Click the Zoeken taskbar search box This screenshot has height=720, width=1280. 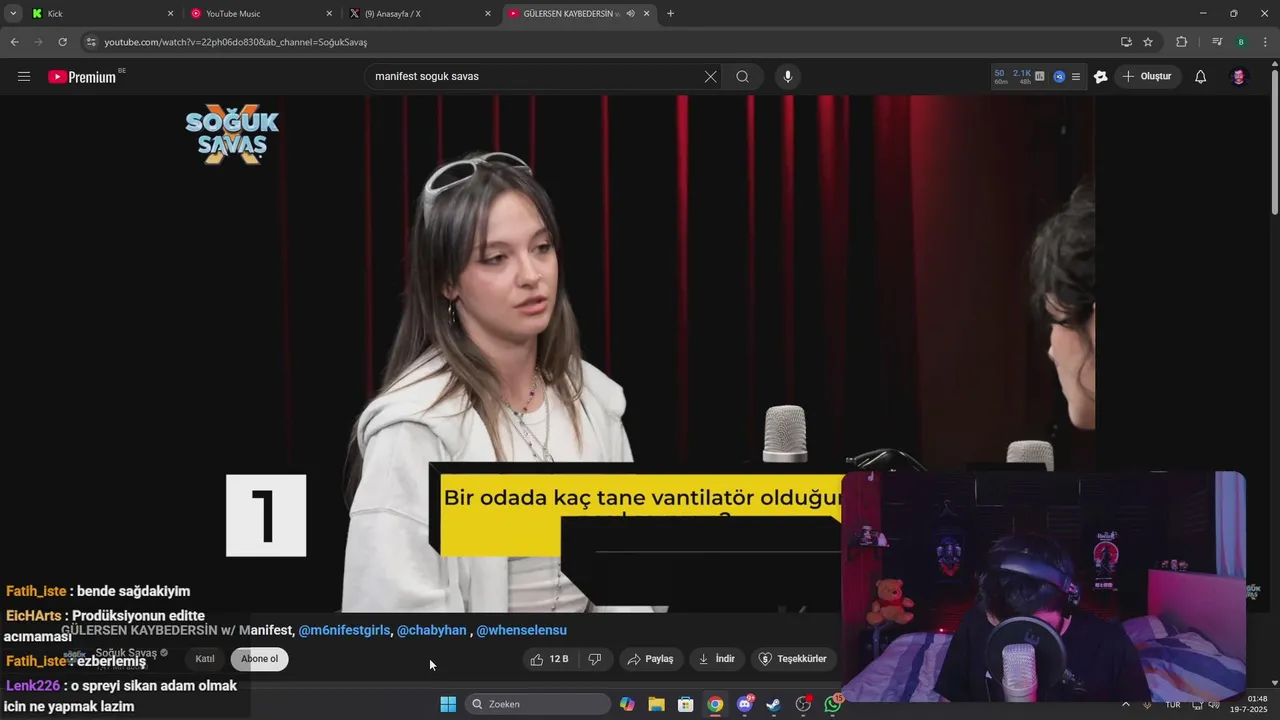point(539,704)
